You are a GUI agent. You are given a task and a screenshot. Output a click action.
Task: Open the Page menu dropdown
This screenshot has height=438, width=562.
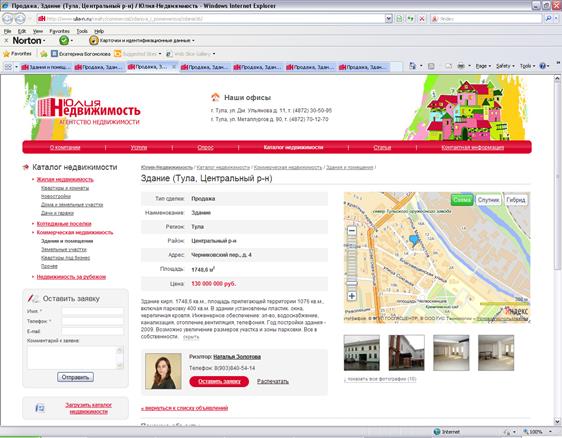coord(483,66)
